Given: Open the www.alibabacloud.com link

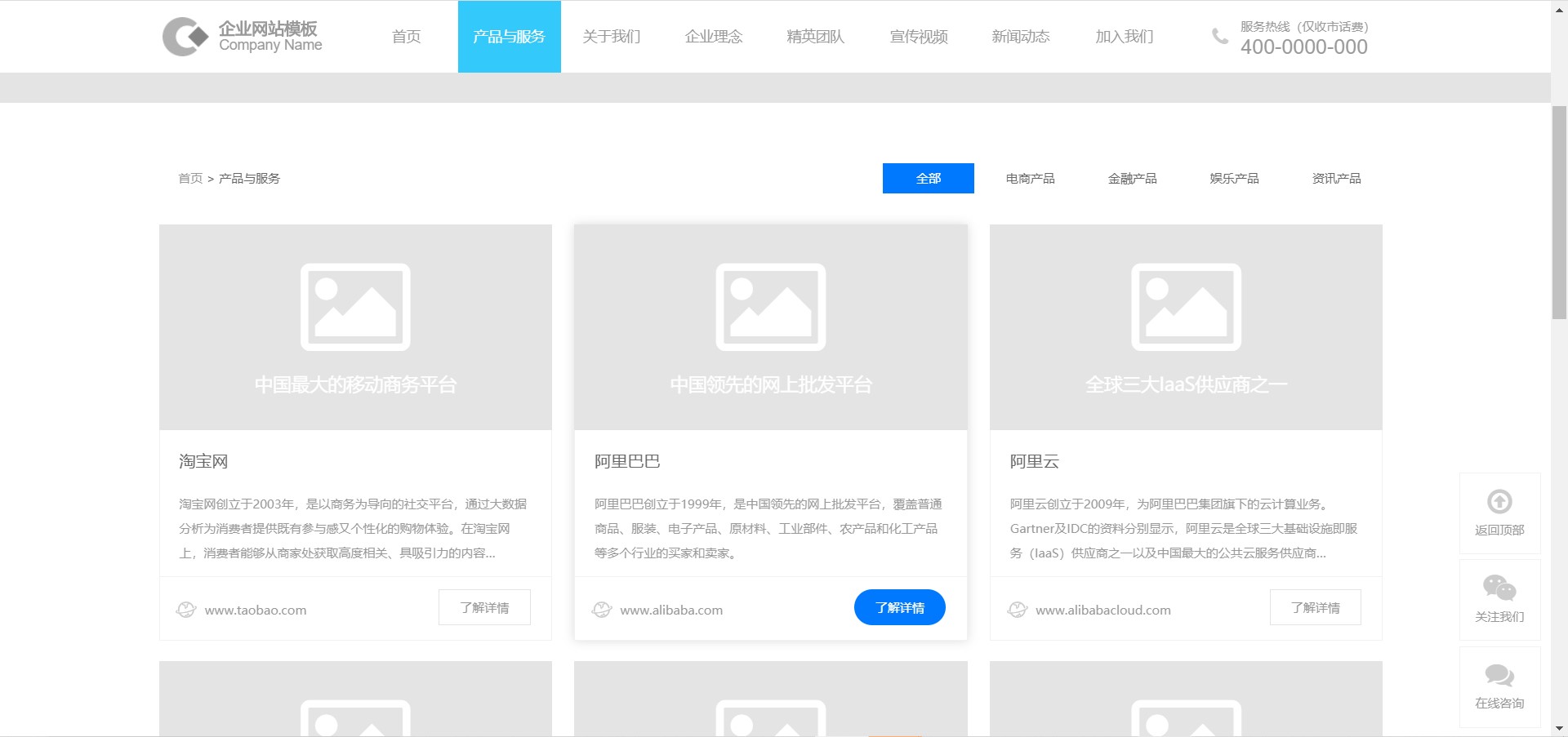Looking at the screenshot, I should point(1103,610).
